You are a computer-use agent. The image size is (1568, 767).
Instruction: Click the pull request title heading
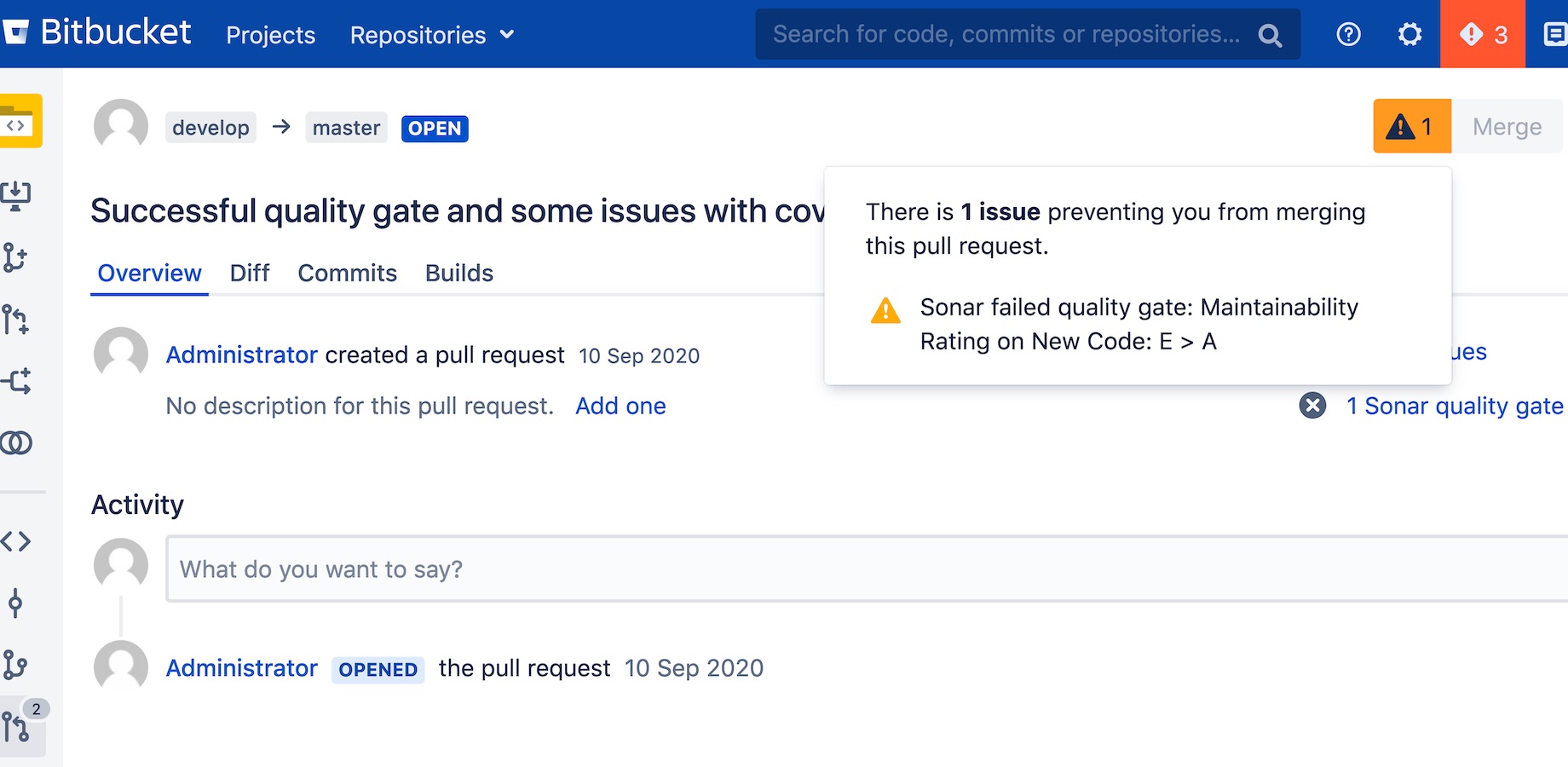coord(458,211)
